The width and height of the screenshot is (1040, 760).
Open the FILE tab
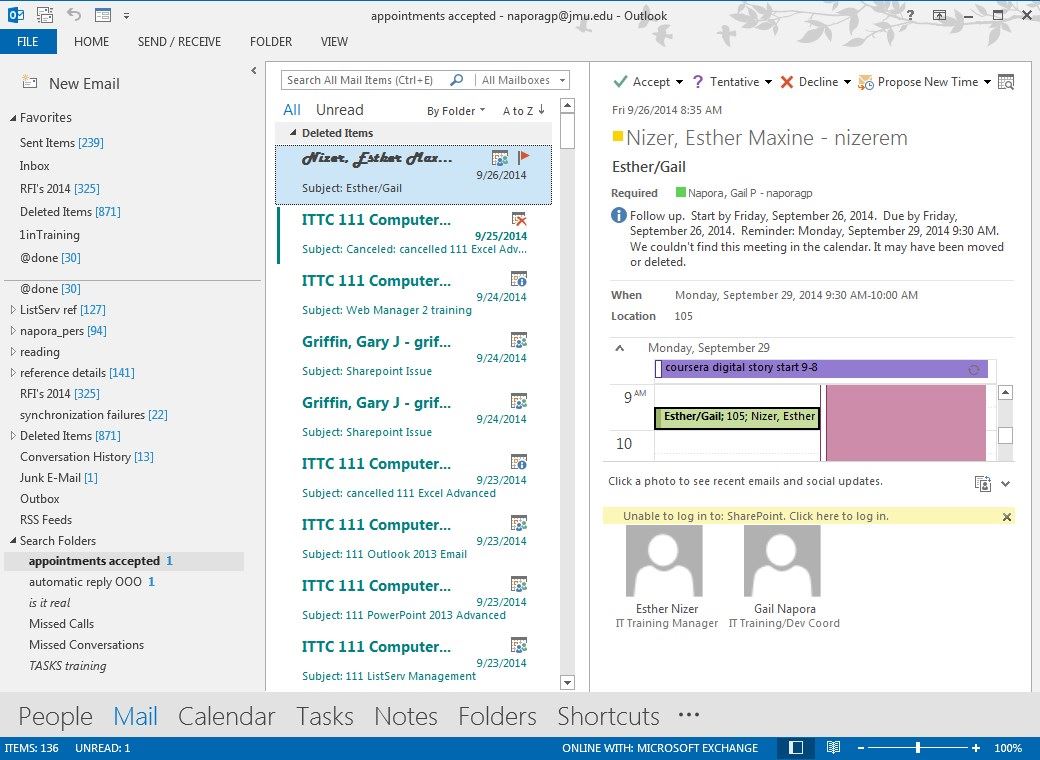(x=28, y=42)
